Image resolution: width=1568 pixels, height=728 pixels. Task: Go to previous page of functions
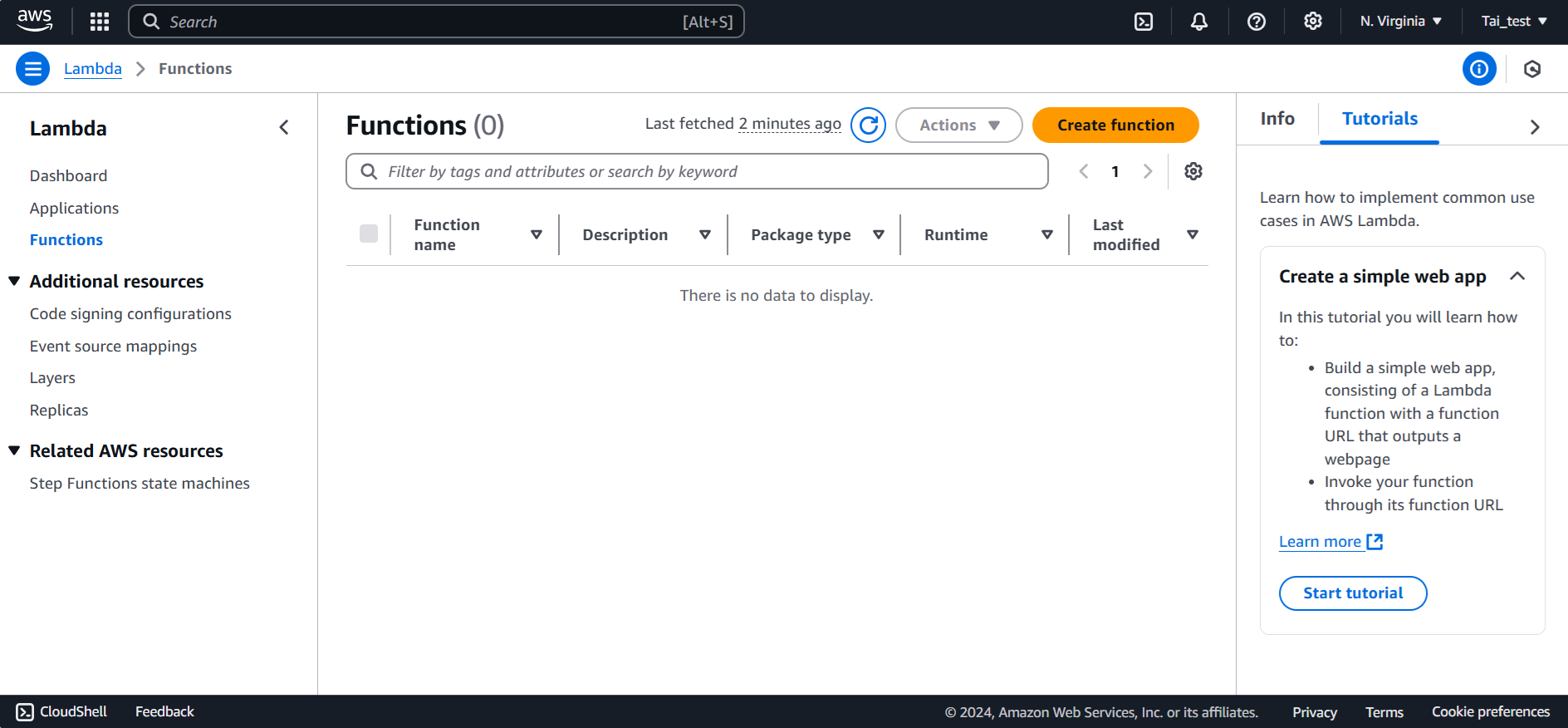coord(1084,171)
